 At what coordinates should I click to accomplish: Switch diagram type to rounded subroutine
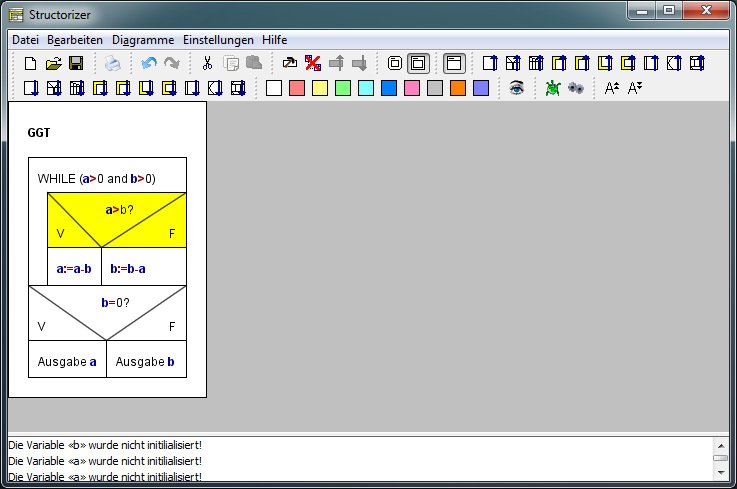point(395,63)
